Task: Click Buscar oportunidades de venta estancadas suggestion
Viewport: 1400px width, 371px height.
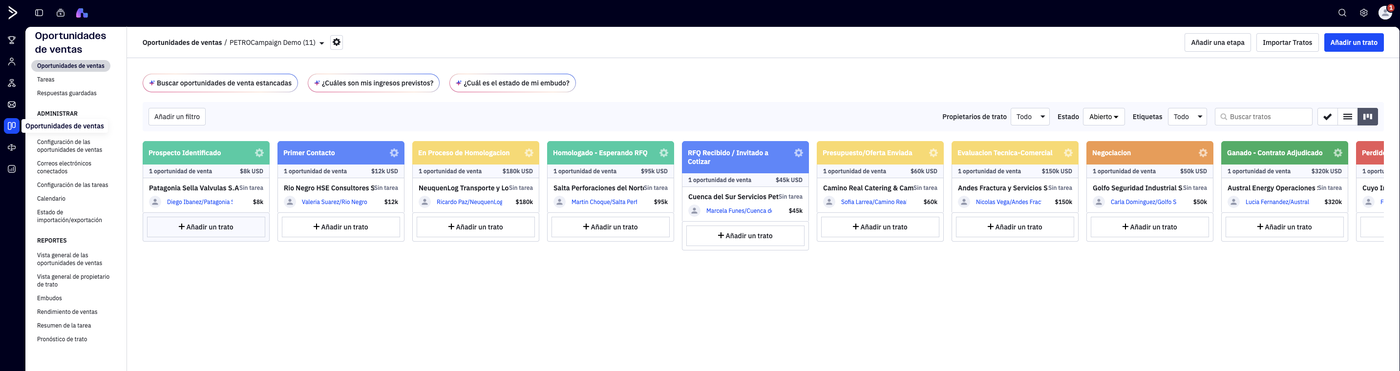Action: [x=220, y=83]
